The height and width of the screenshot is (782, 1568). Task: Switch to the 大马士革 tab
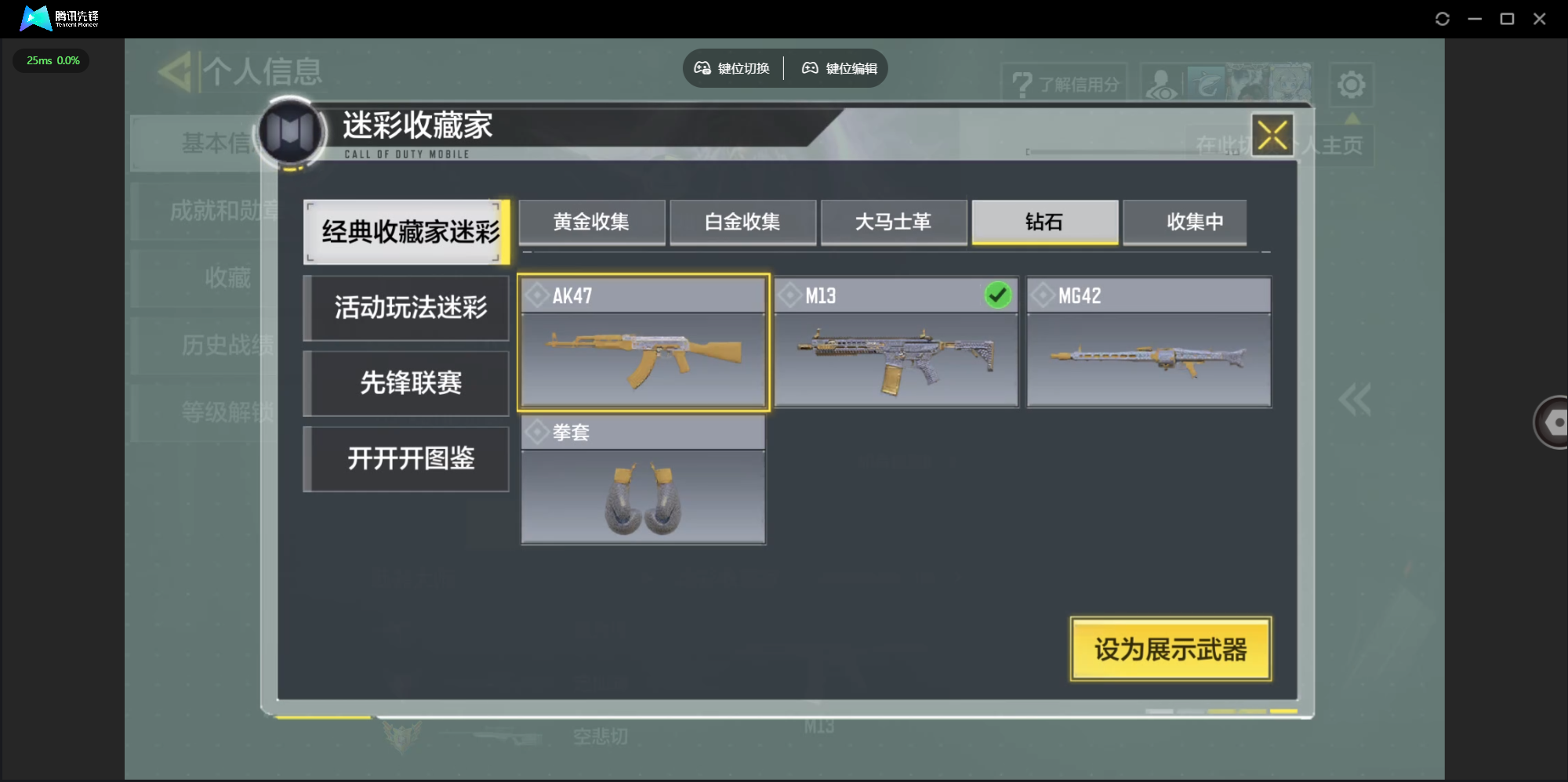894,223
